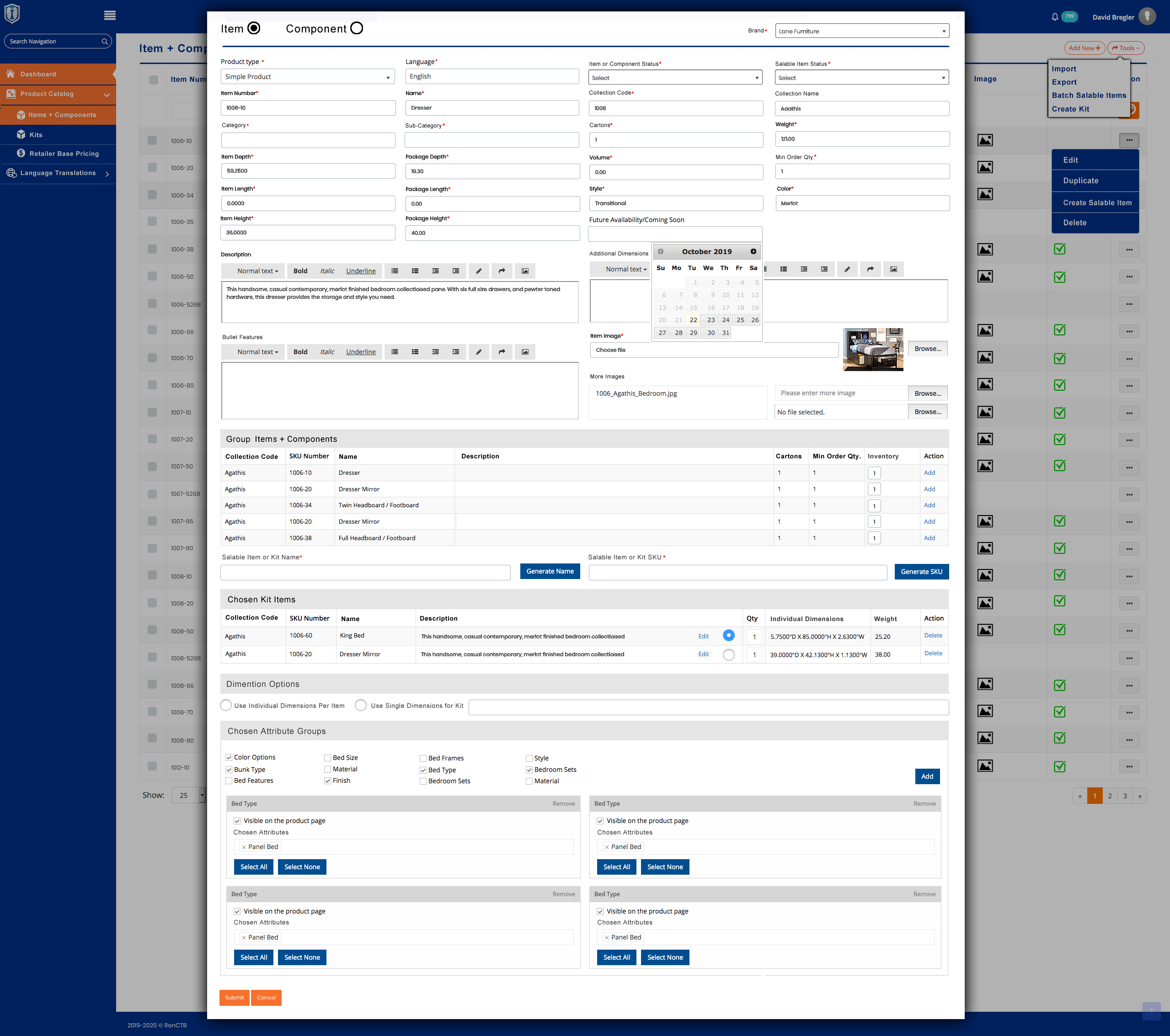This screenshot has width=1170, height=1036.
Task: Expand Language Translations in the sidebar
Action: click(x=107, y=174)
